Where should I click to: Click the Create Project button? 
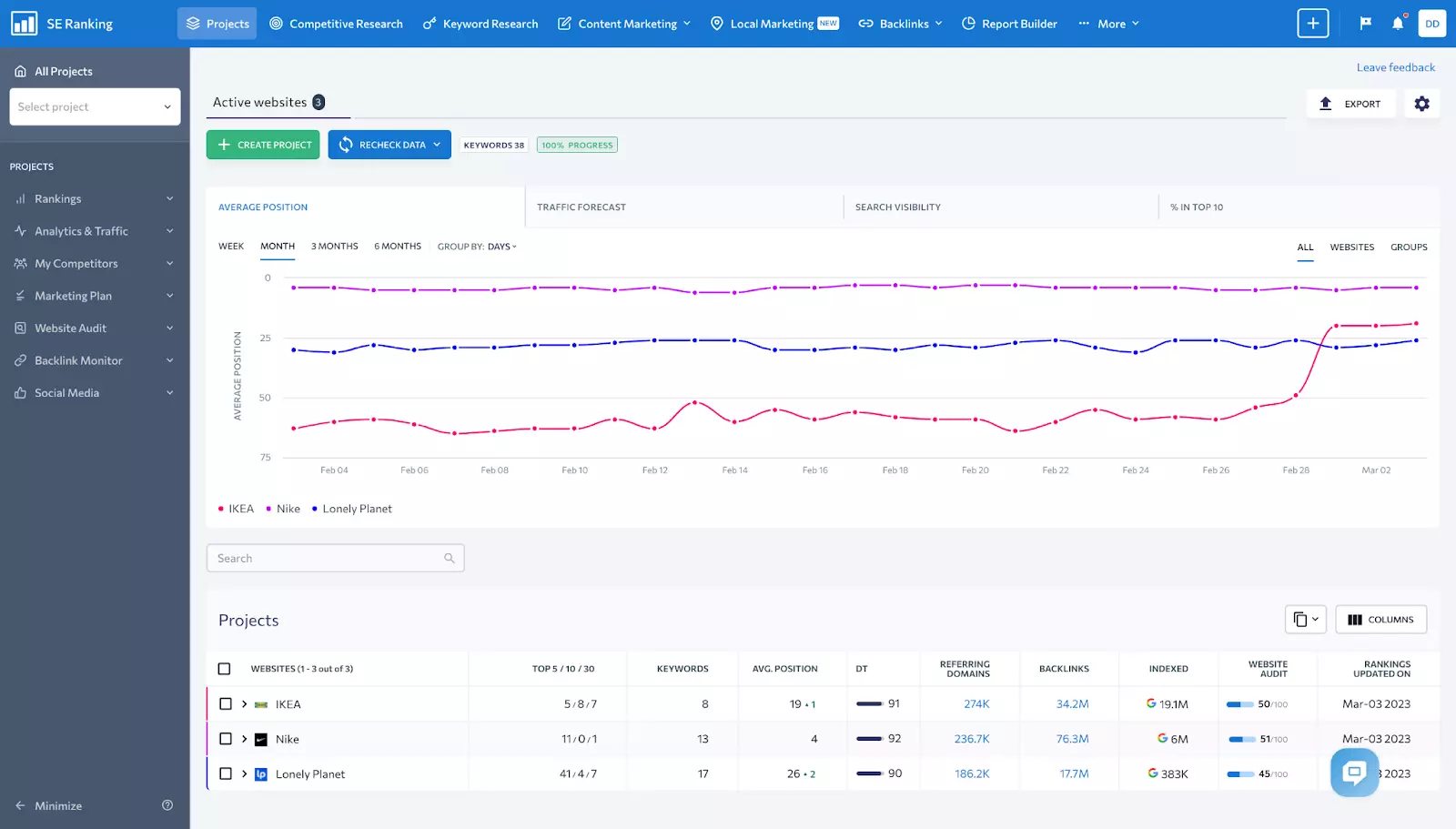[x=263, y=145]
